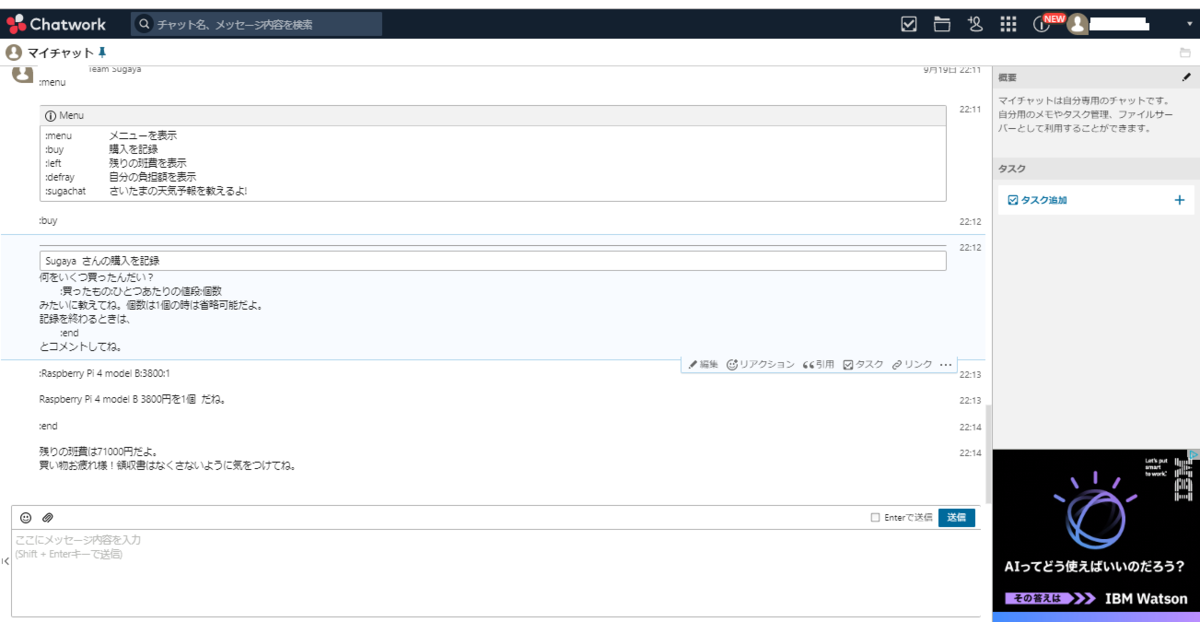Image resolution: width=1200 pixels, height=622 pixels.
Task: Click the attachment paperclip icon
Action: point(47,517)
